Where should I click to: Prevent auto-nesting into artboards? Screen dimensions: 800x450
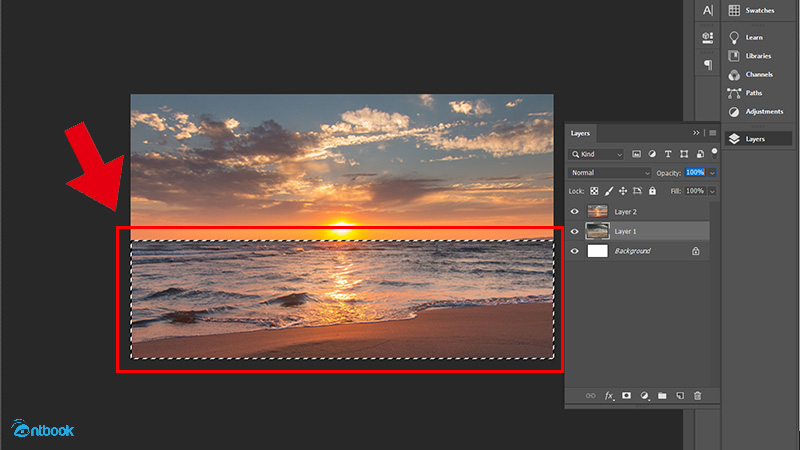point(637,191)
